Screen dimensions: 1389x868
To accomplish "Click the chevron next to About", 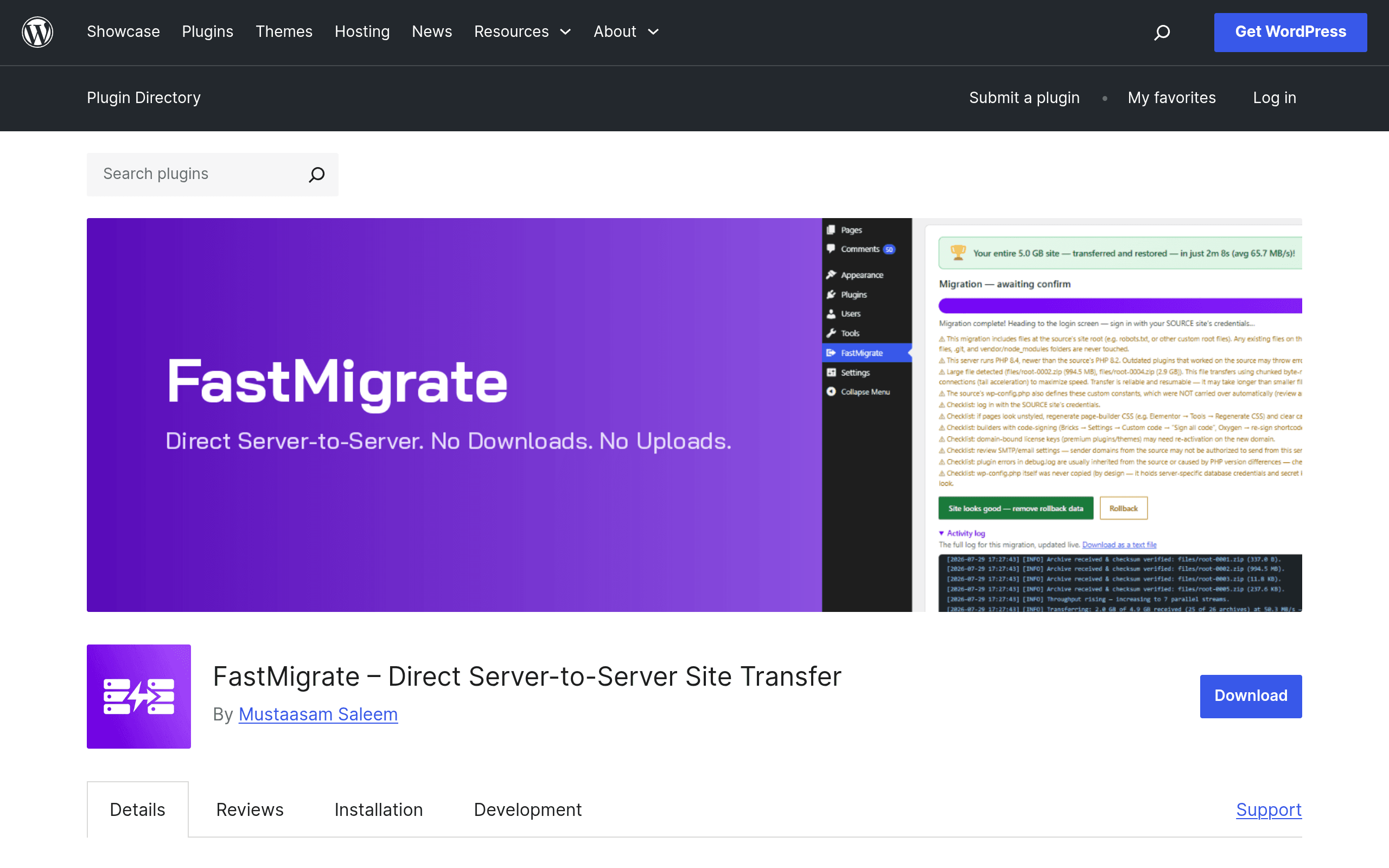I will coord(653,32).
